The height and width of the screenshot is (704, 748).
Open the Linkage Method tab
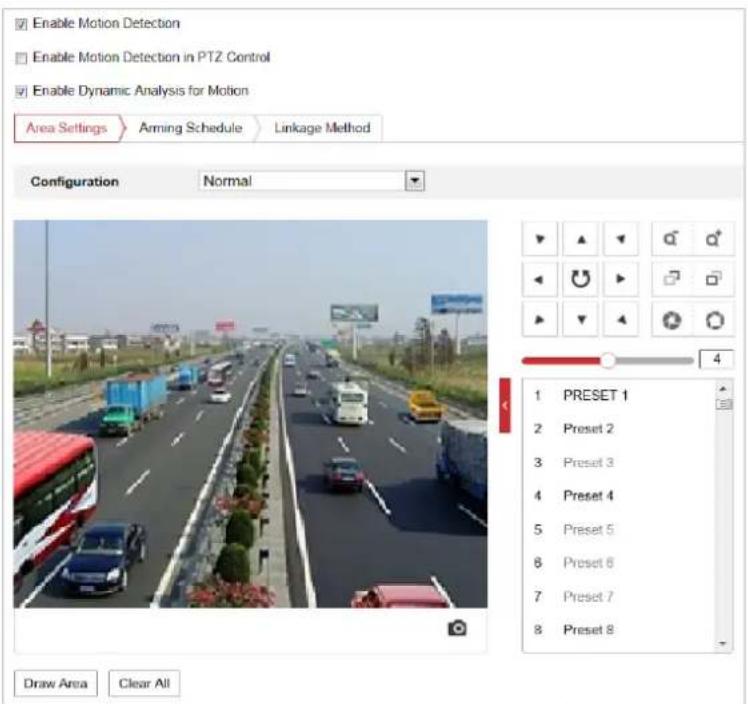tap(322, 128)
